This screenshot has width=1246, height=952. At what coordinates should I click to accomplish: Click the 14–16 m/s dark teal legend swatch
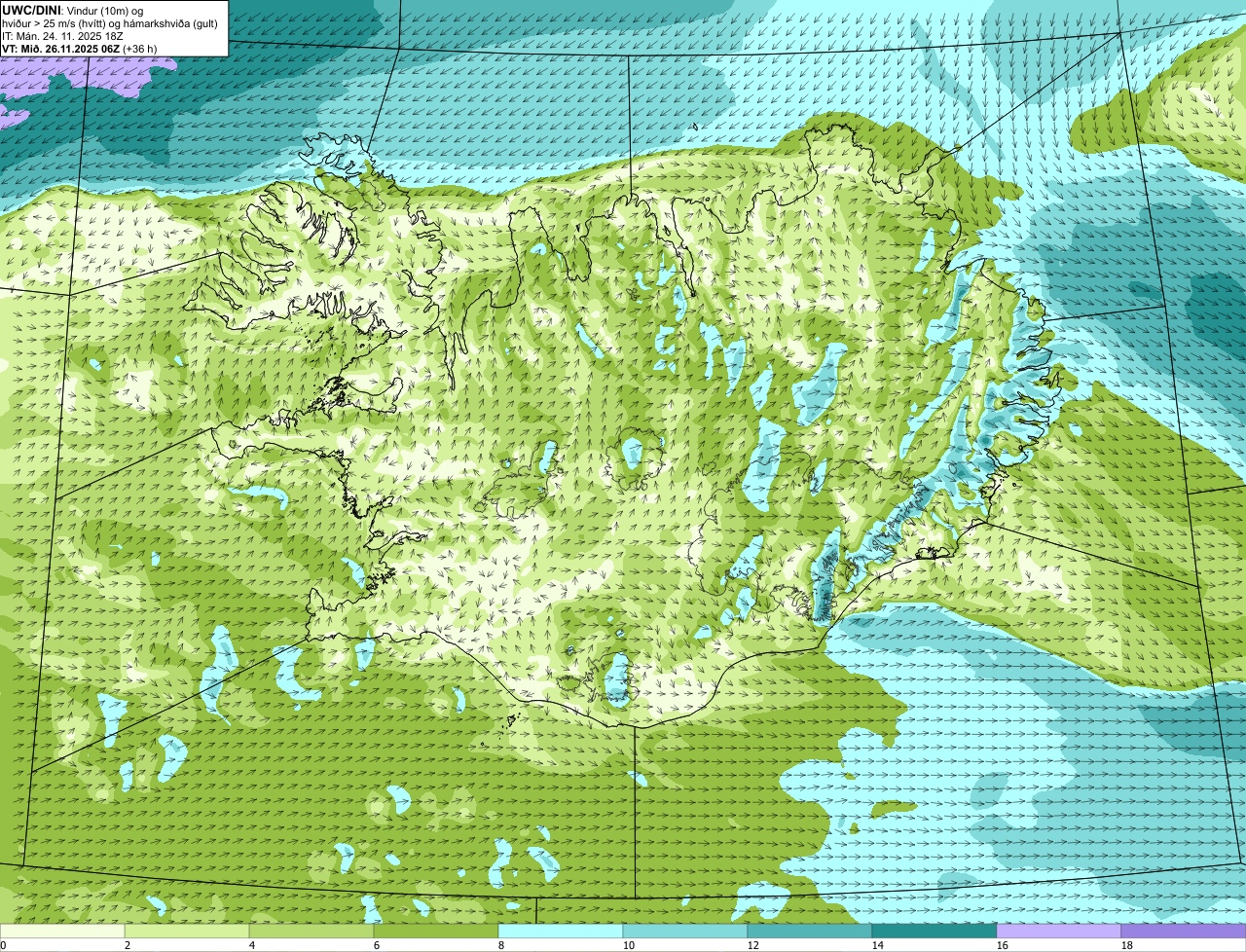click(934, 932)
